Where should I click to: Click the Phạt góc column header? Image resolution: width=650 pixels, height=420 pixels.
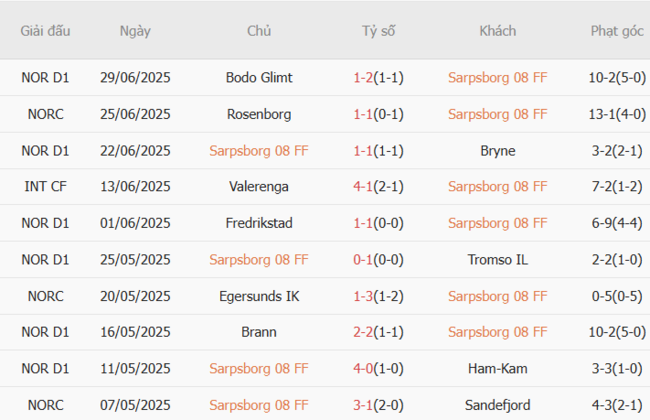[617, 31]
